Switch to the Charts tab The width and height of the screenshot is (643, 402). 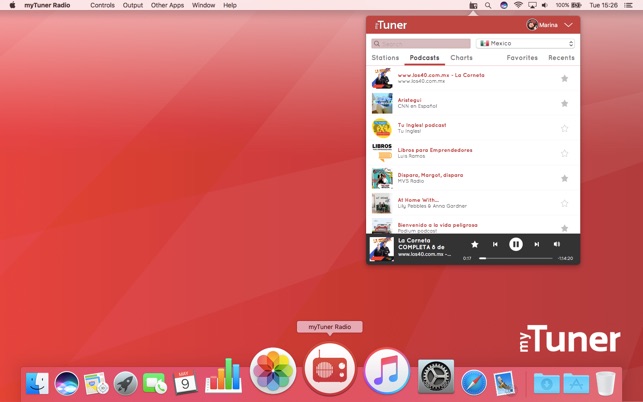coord(461,58)
